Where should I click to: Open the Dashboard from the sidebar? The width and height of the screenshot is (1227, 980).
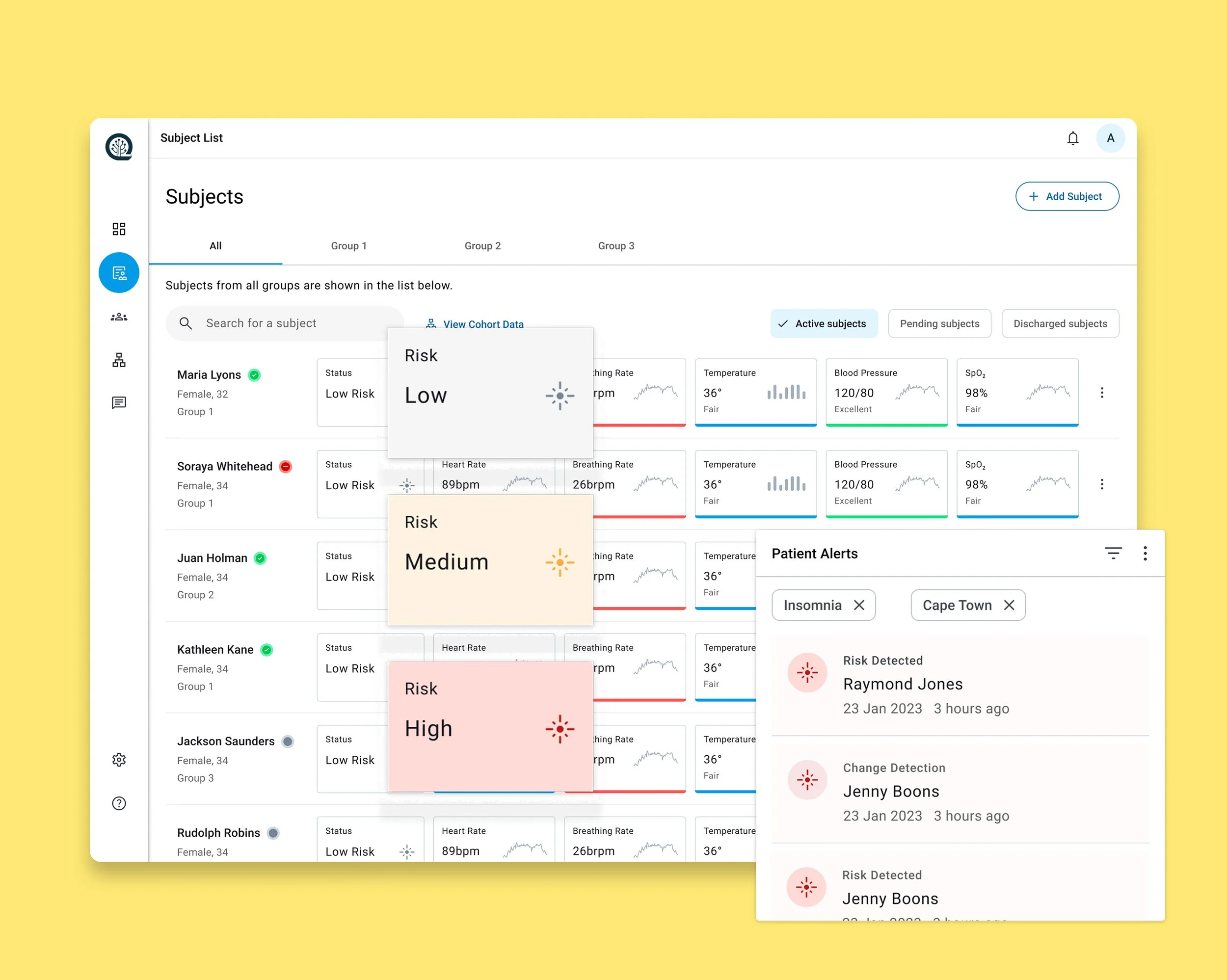[x=119, y=229]
